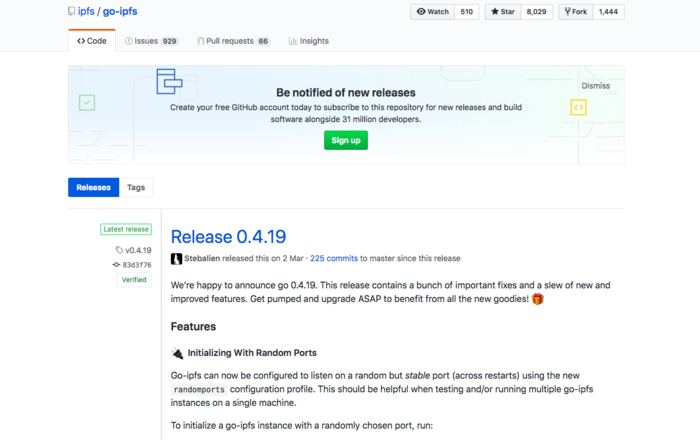Click the Watch button
Viewport: 700px width, 440px height.
click(433, 12)
